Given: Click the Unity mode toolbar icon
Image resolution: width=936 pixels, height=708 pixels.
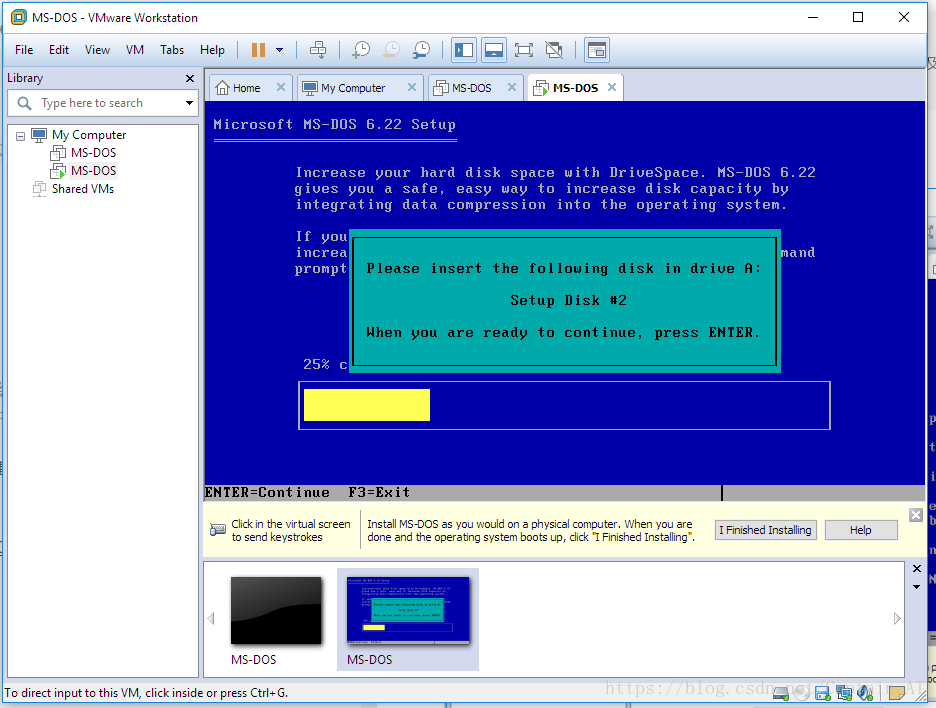Looking at the screenshot, I should [554, 50].
